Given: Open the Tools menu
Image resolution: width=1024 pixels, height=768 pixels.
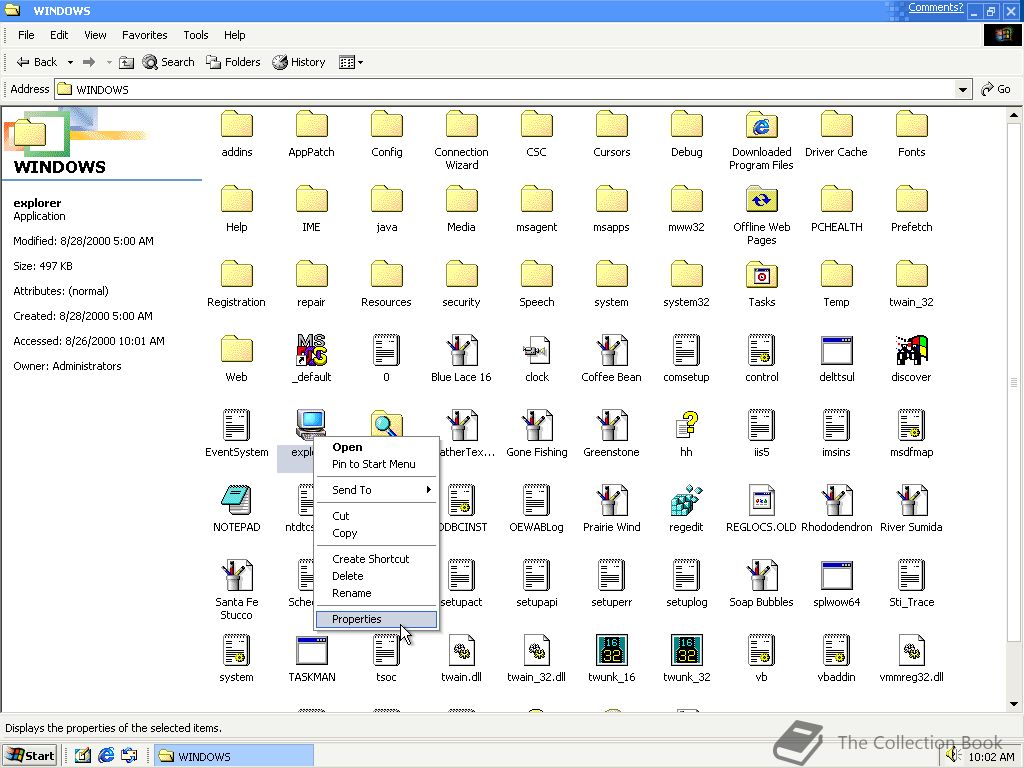Looking at the screenshot, I should (195, 35).
